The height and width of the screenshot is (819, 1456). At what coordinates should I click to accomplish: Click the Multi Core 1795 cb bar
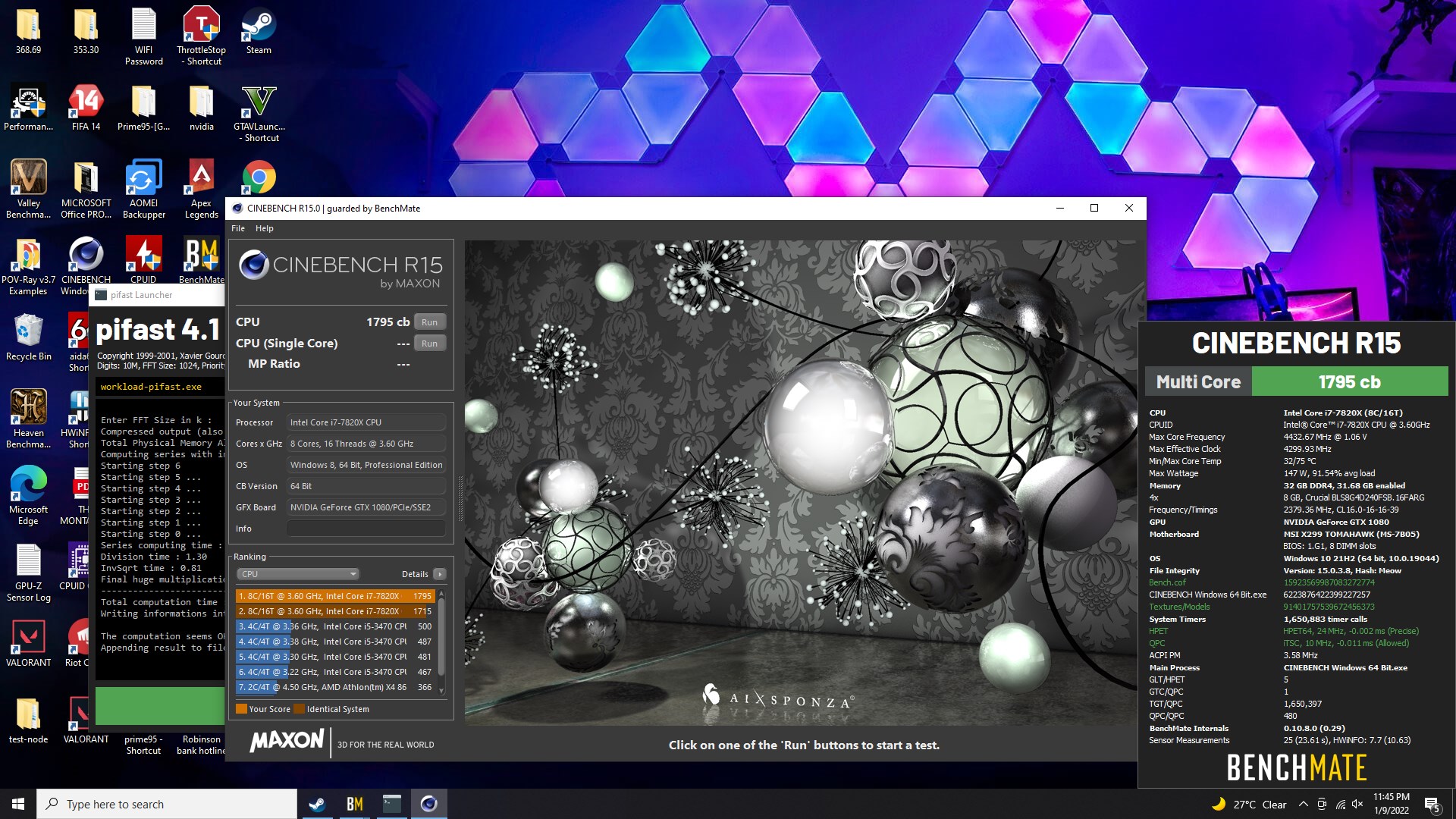(1297, 382)
